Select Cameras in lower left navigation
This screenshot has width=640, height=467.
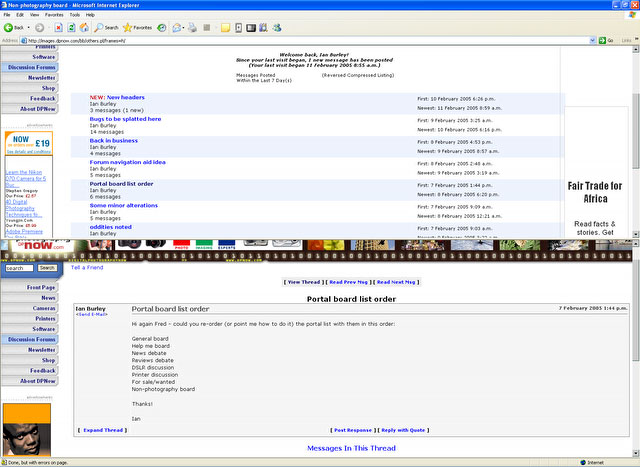point(43,308)
